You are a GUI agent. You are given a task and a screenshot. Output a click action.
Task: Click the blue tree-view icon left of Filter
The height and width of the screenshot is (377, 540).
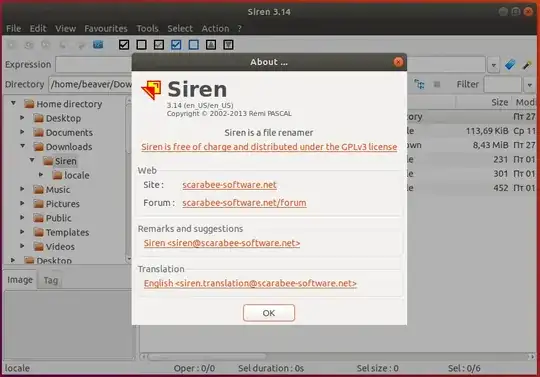(x=419, y=84)
